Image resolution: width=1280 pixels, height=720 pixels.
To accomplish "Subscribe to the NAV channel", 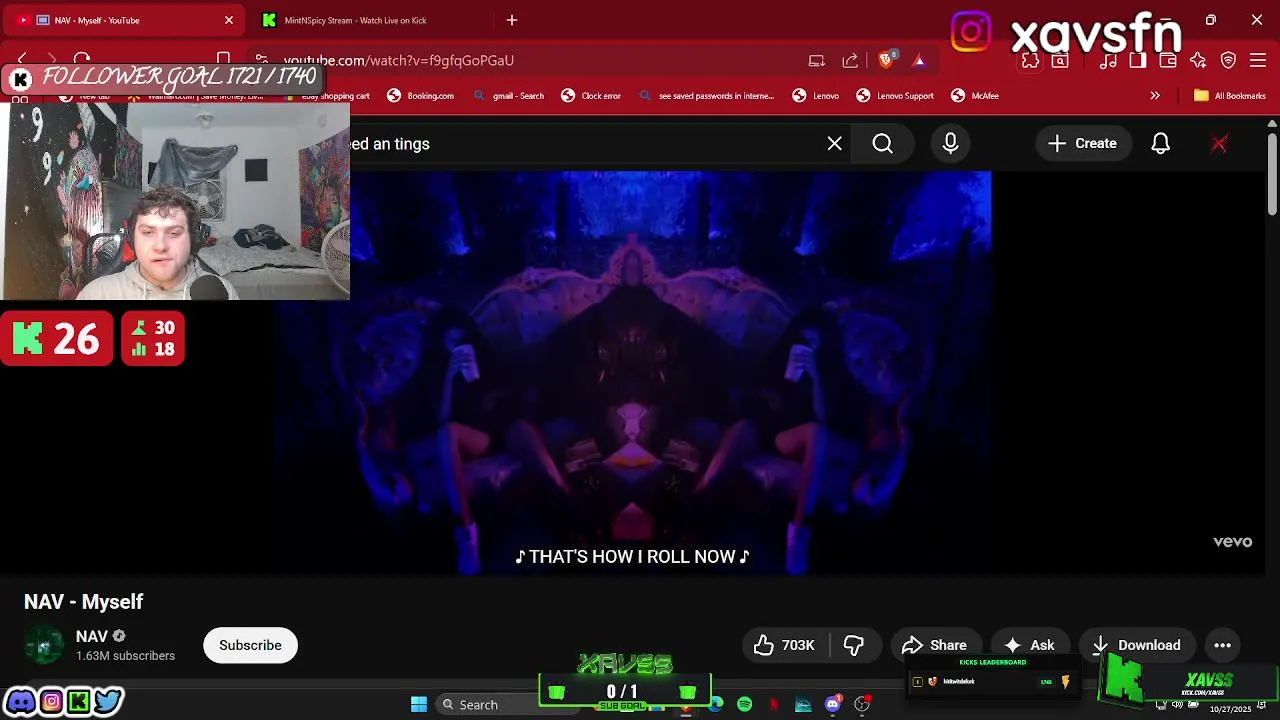I will (x=250, y=645).
